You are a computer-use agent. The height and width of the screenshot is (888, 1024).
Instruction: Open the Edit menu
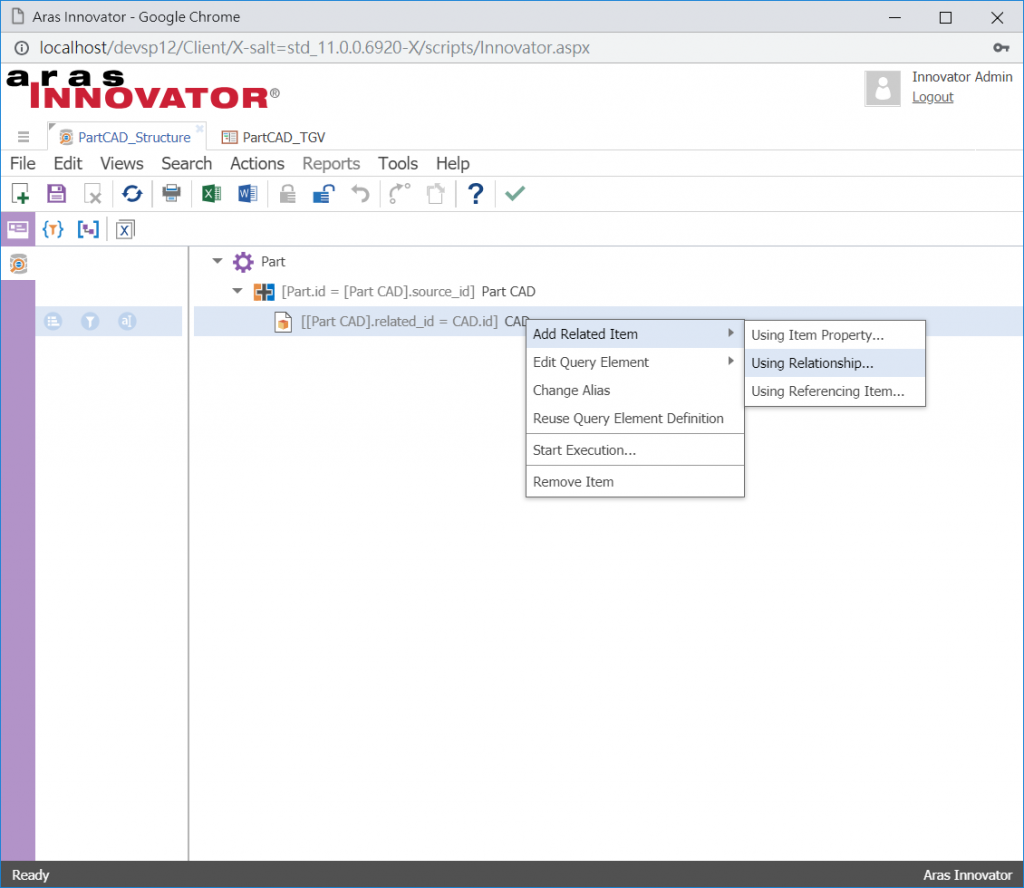pyautogui.click(x=68, y=163)
